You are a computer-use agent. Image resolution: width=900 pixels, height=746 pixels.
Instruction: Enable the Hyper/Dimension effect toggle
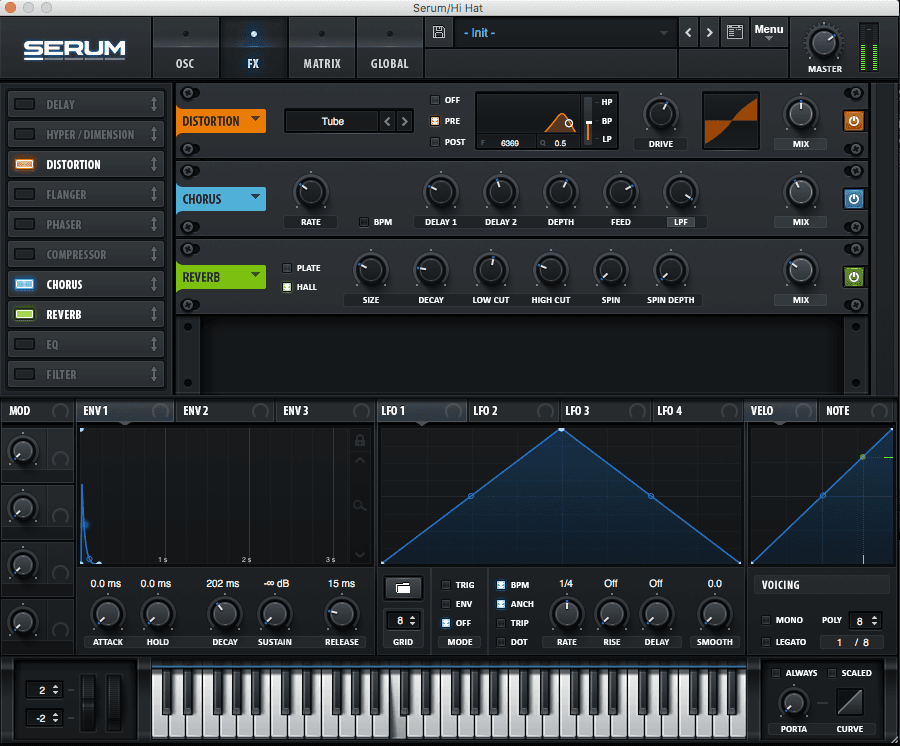(x=24, y=134)
